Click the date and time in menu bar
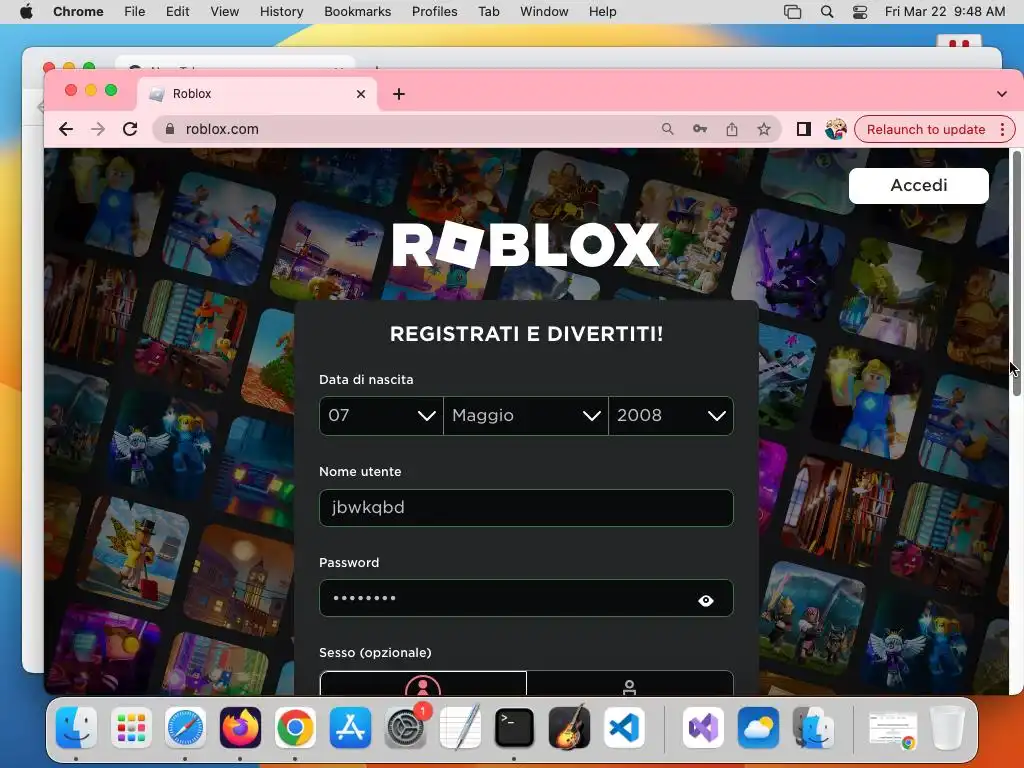 [944, 12]
